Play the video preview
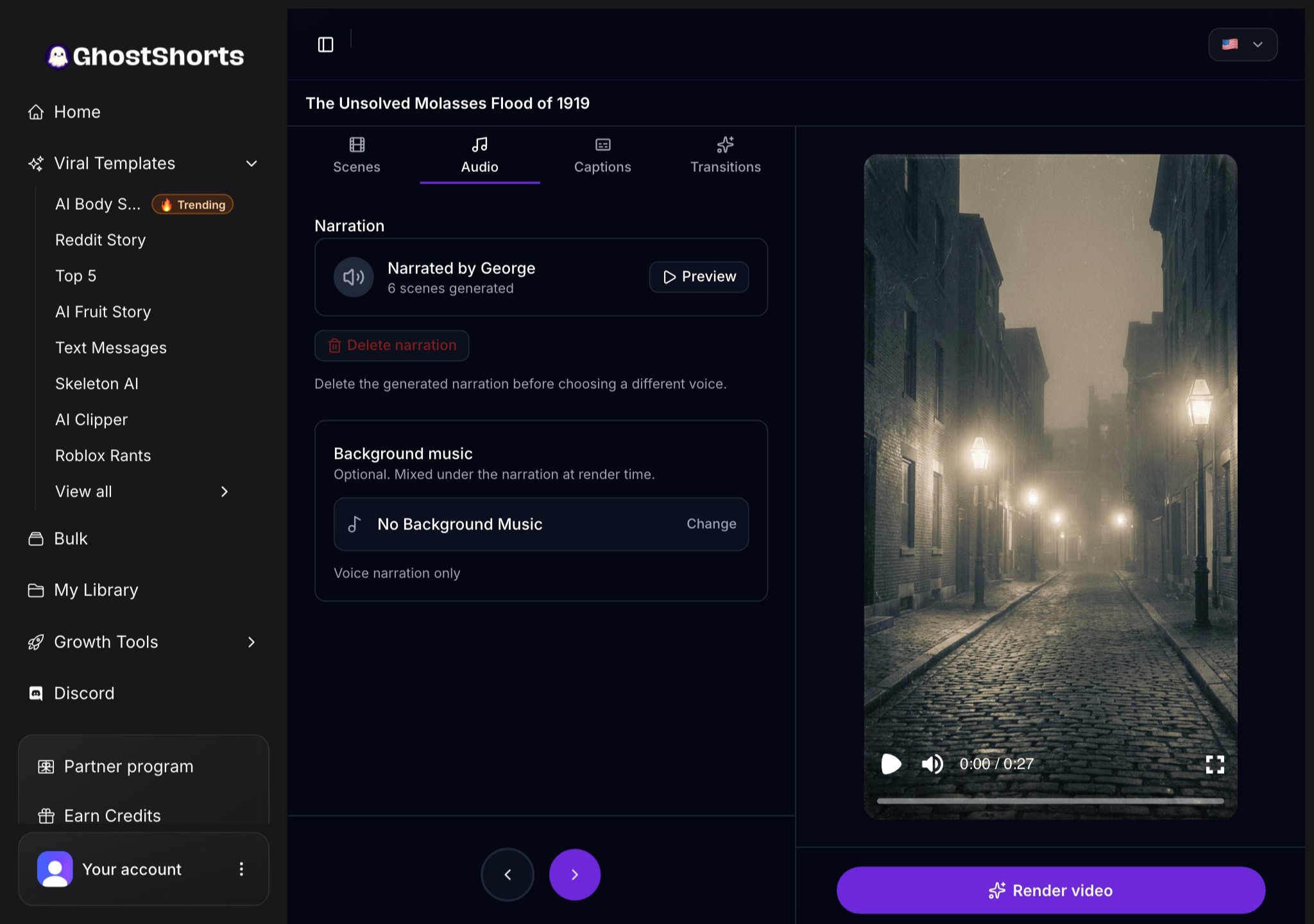The image size is (1314, 924). point(891,764)
